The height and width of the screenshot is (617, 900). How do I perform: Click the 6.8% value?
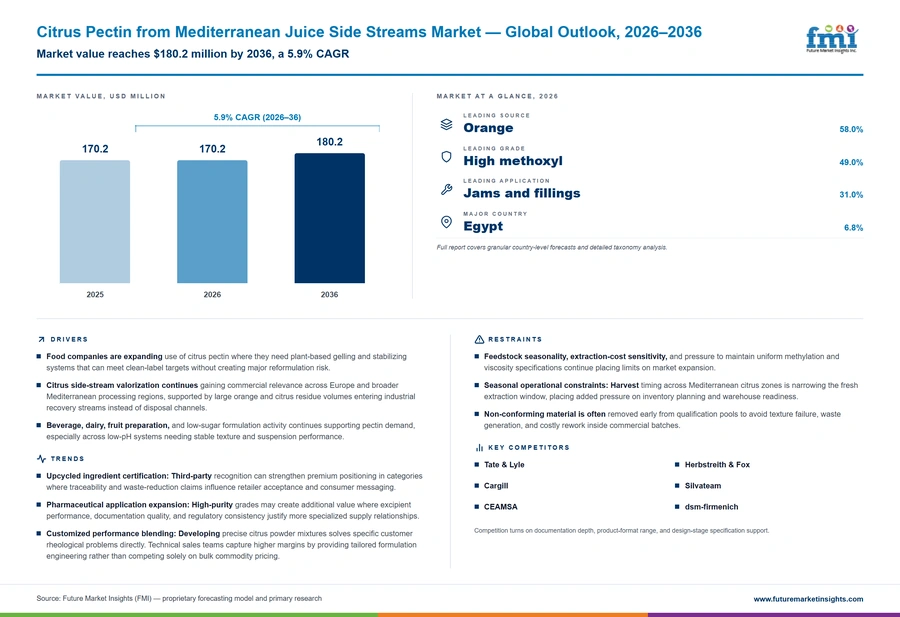[854, 228]
